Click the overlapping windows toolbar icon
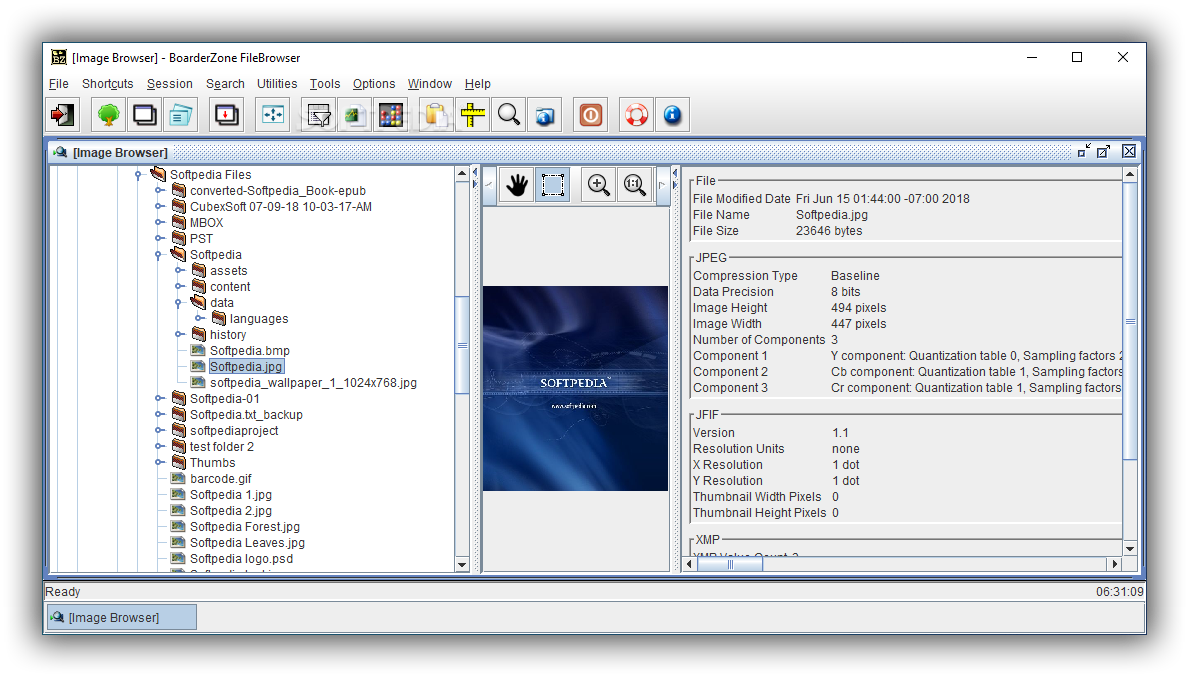Image resolution: width=1189 pixels, height=677 pixels. pyautogui.click(x=145, y=115)
